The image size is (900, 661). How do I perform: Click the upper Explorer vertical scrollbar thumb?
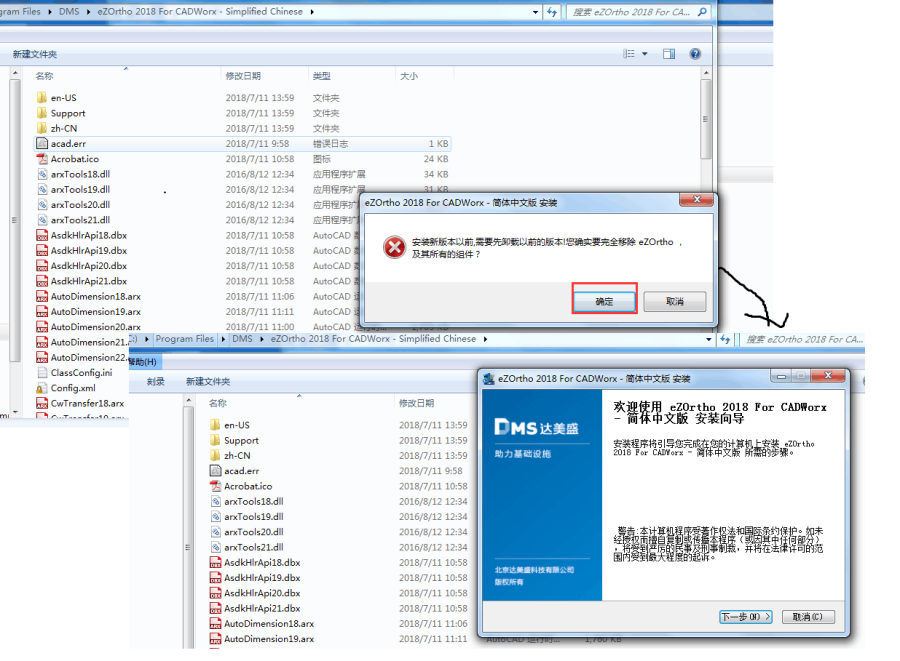pyautogui.click(x=706, y=119)
